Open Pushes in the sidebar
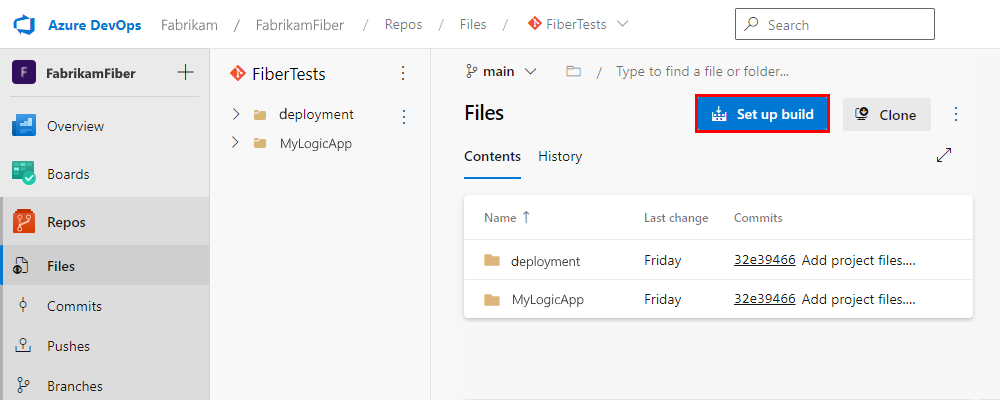The width and height of the screenshot is (1000, 400). tap(68, 346)
